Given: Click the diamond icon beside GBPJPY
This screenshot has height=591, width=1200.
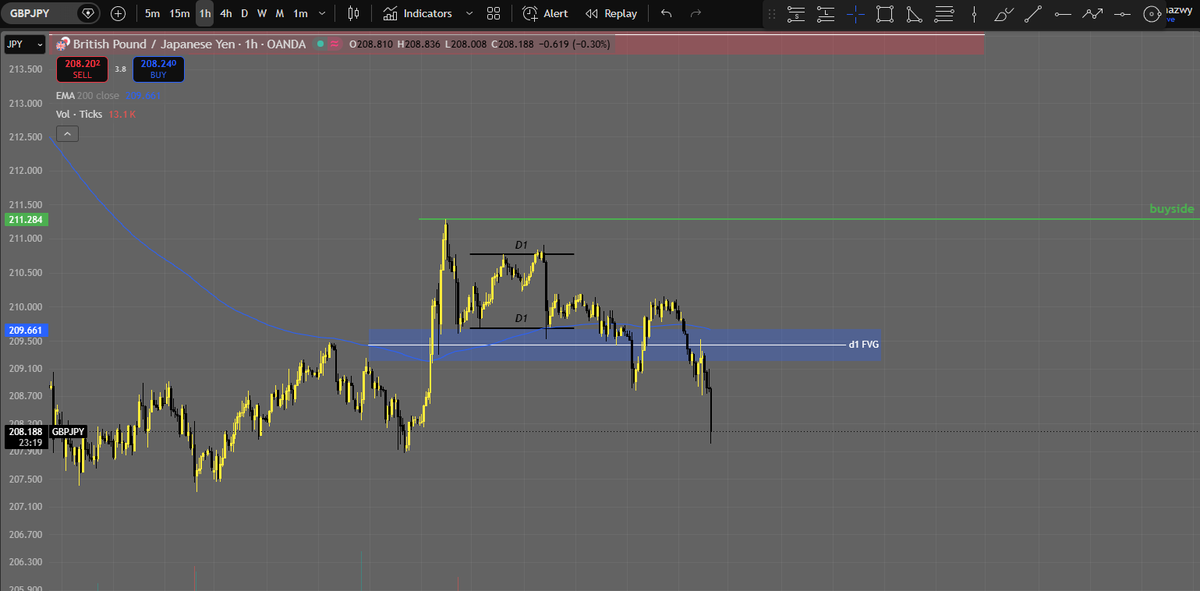Looking at the screenshot, I should [89, 14].
